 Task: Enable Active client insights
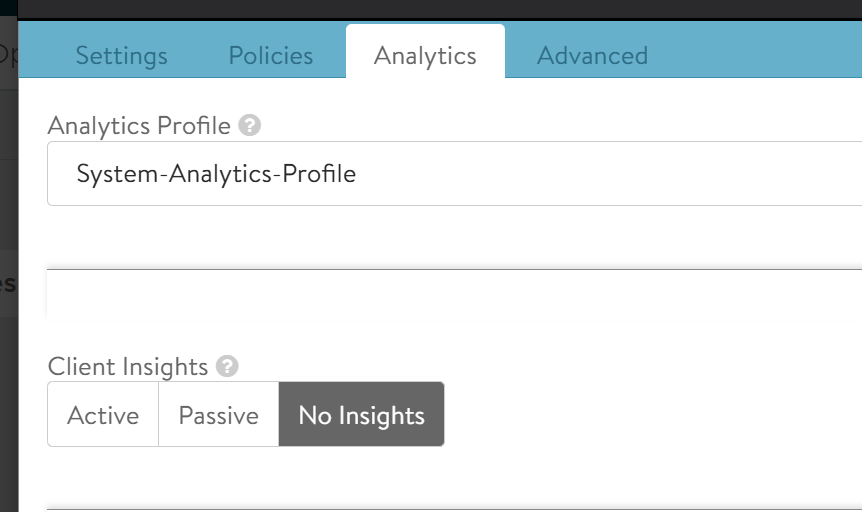pos(103,415)
